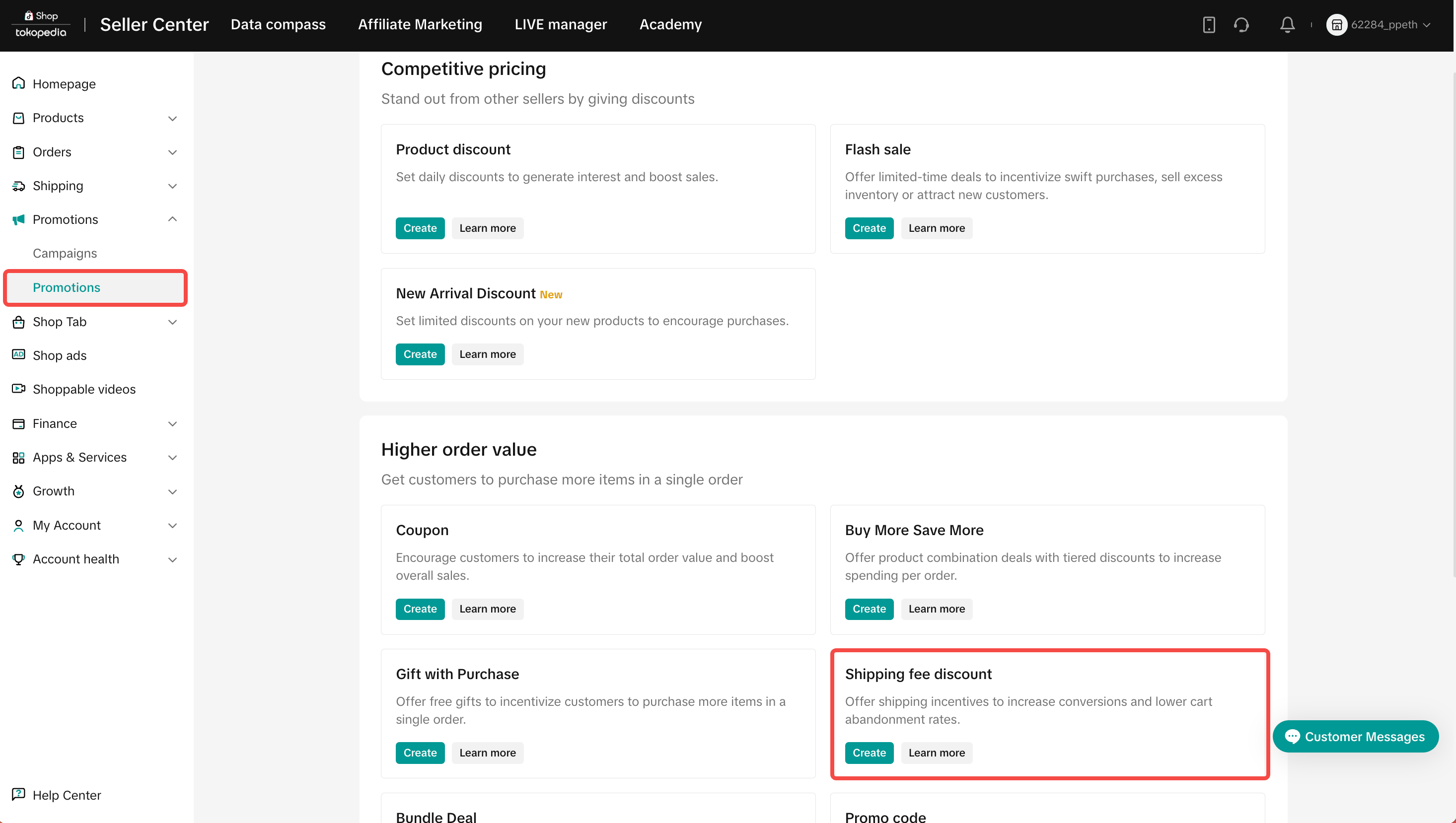Screen dimensions: 1456x823
Task: Expand the Account health section
Action: pos(172,559)
